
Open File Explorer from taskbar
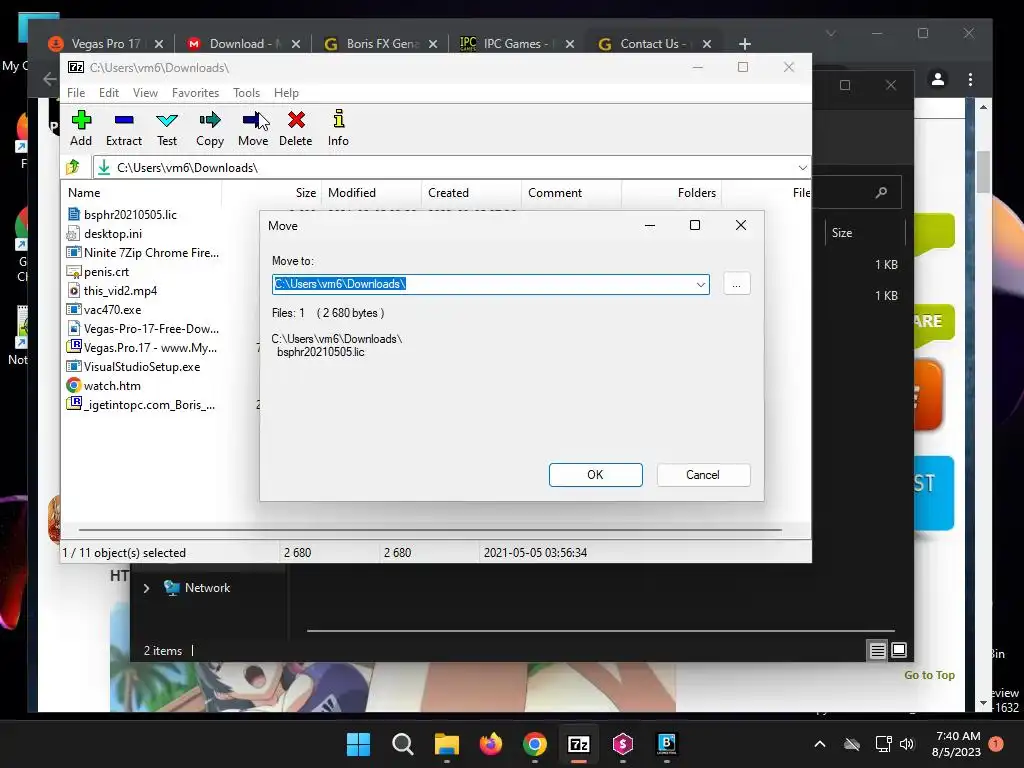(447, 744)
